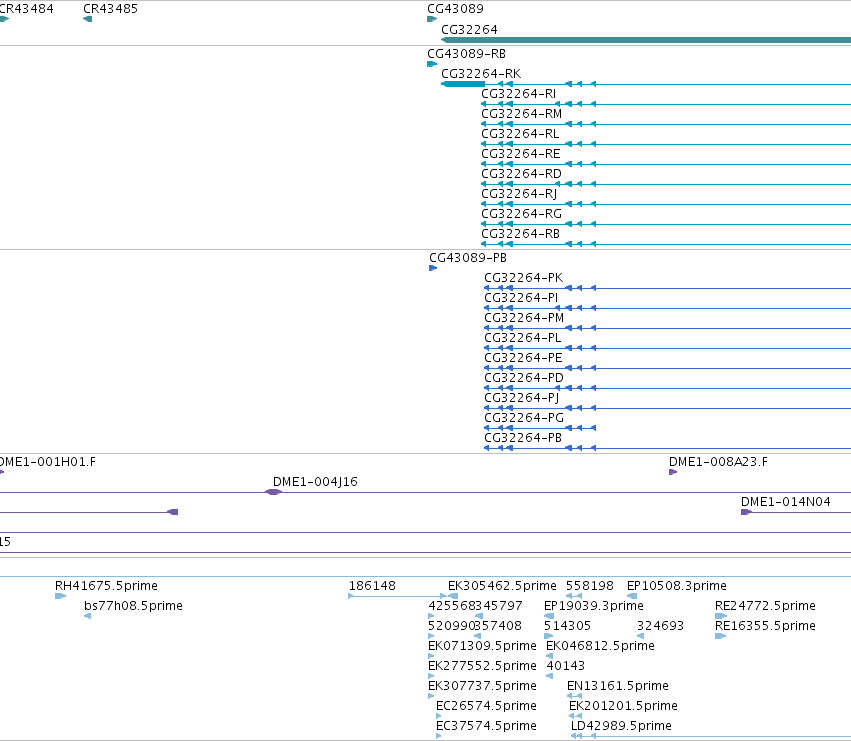Click the DME1-008A23.F purple arrow glyph

point(673,472)
